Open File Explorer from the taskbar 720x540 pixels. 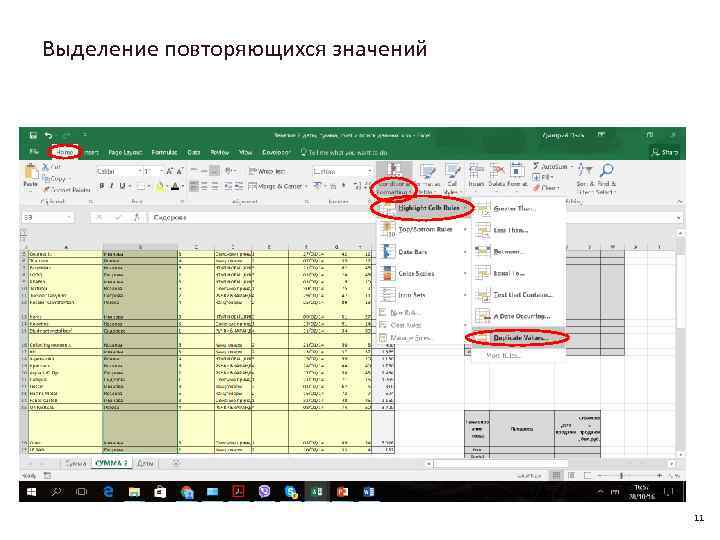coord(134,492)
